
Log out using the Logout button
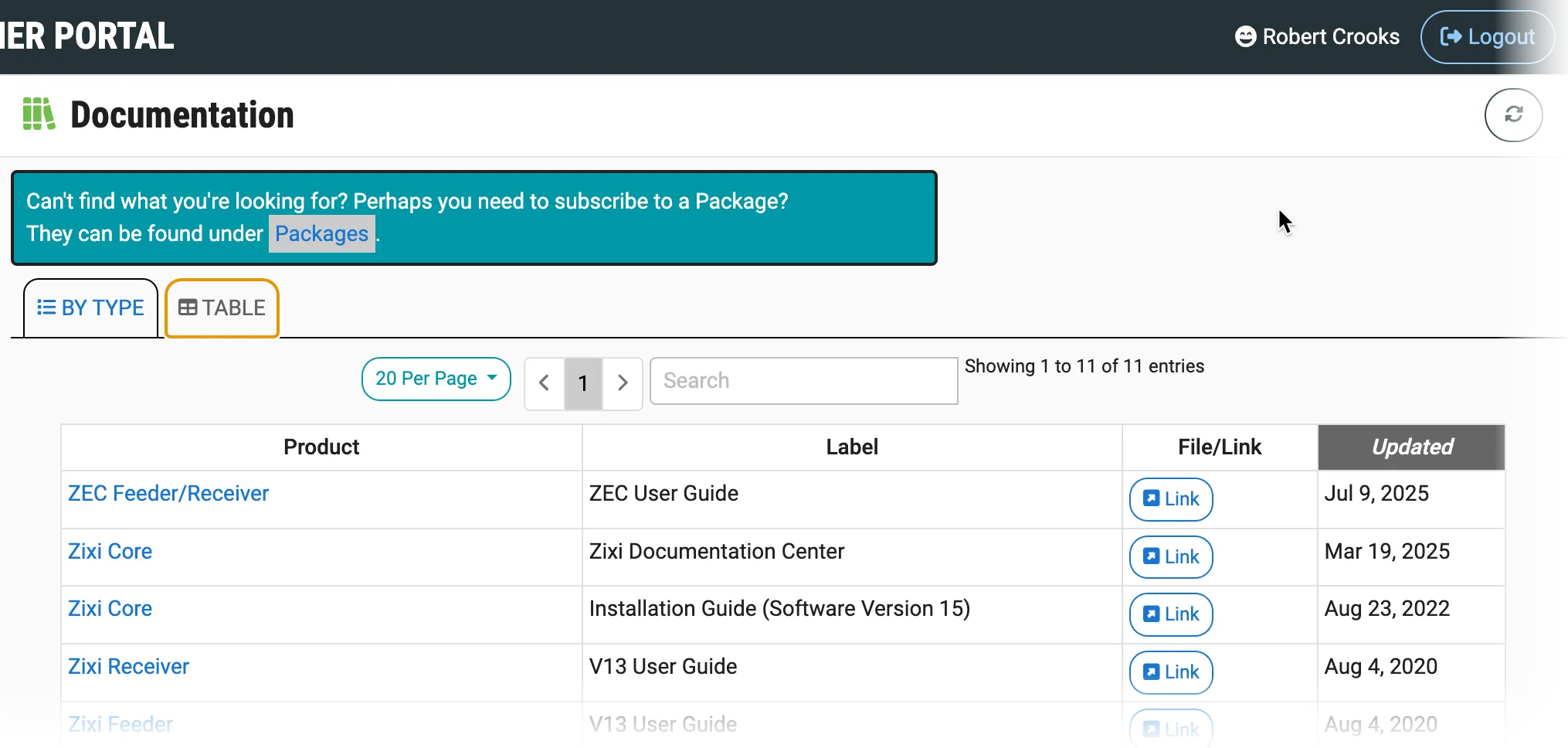point(1487,36)
